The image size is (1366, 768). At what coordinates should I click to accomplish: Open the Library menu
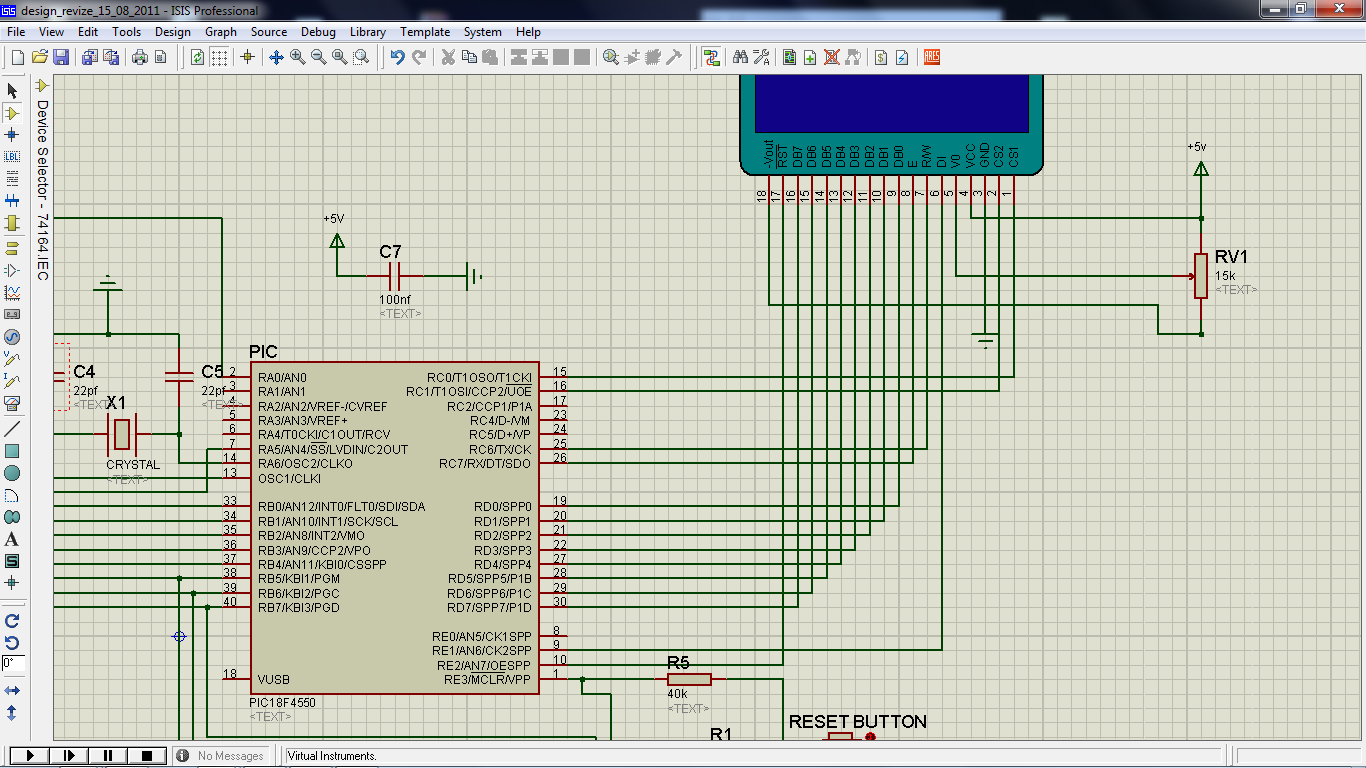368,32
